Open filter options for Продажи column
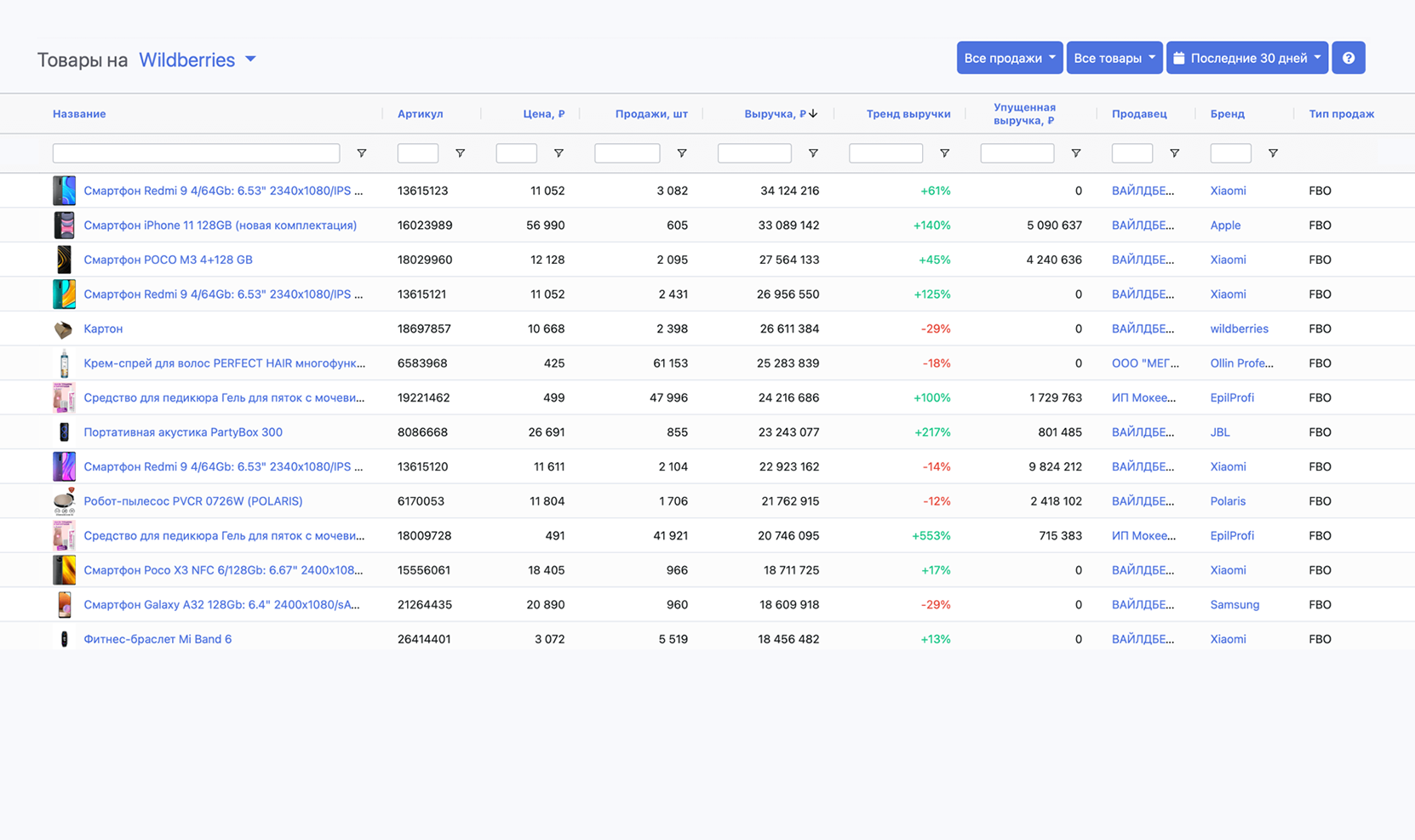Image resolution: width=1415 pixels, height=840 pixels. [x=682, y=153]
